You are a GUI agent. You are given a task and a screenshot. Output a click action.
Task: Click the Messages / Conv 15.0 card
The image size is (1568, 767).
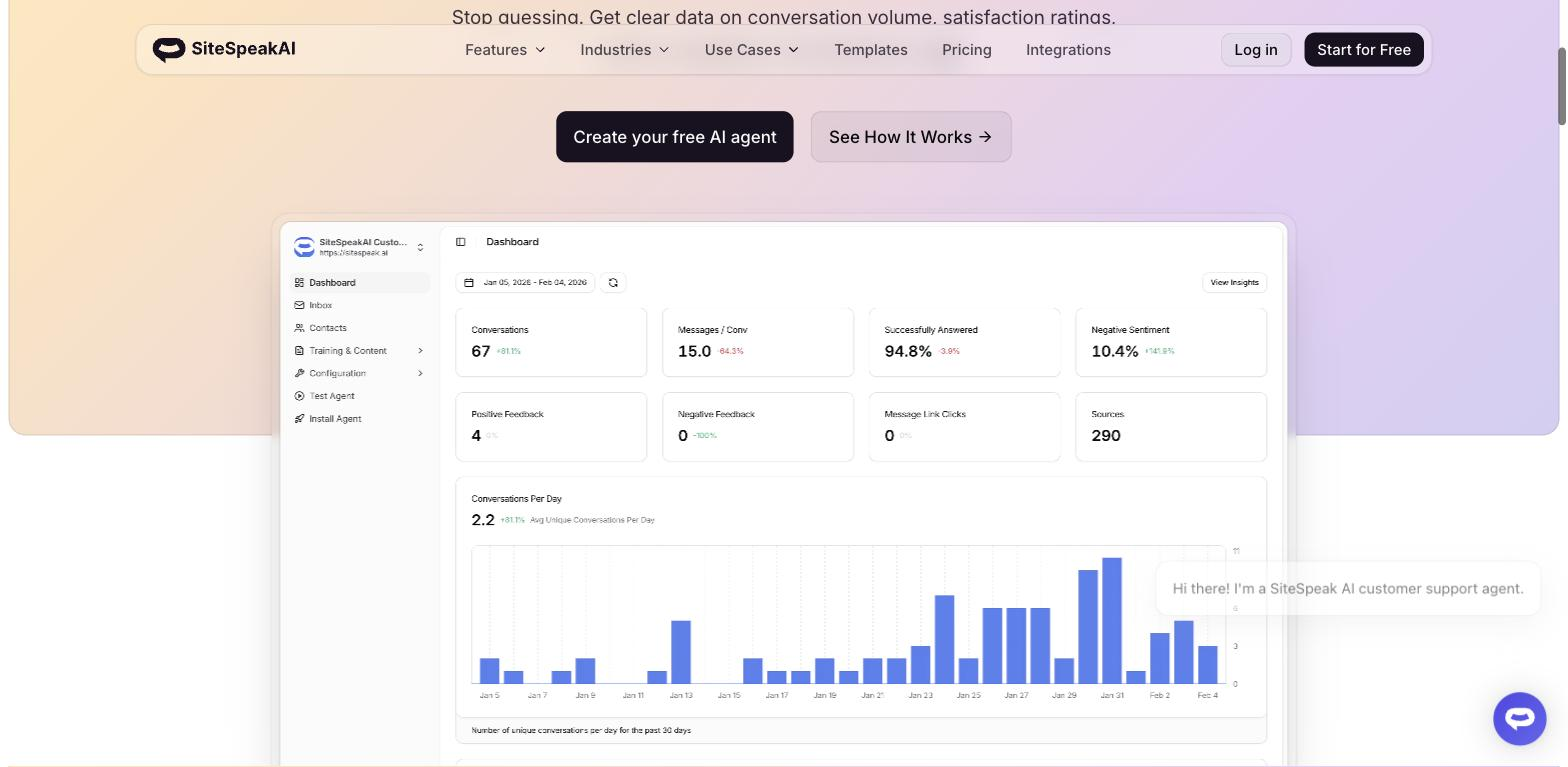pos(758,342)
